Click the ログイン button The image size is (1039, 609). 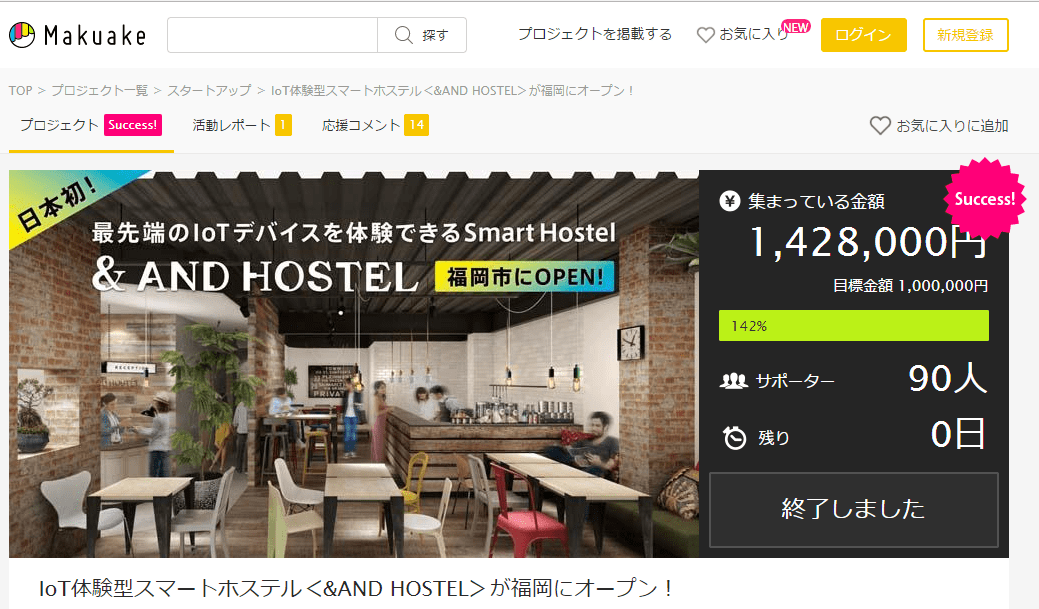tap(863, 35)
